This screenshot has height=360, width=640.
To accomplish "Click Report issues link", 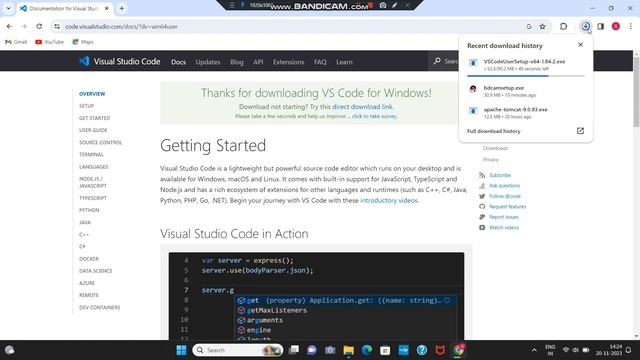I will point(503,217).
